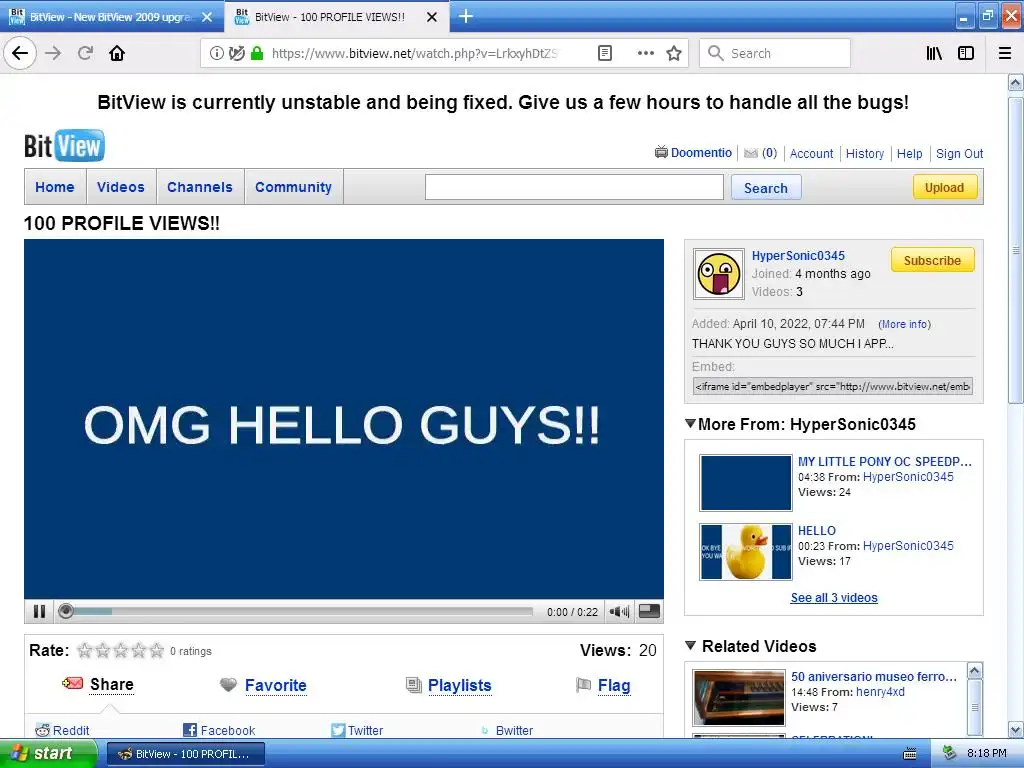Click the BitView Search button
Image resolution: width=1024 pixels, height=768 pixels.
pyautogui.click(x=766, y=188)
